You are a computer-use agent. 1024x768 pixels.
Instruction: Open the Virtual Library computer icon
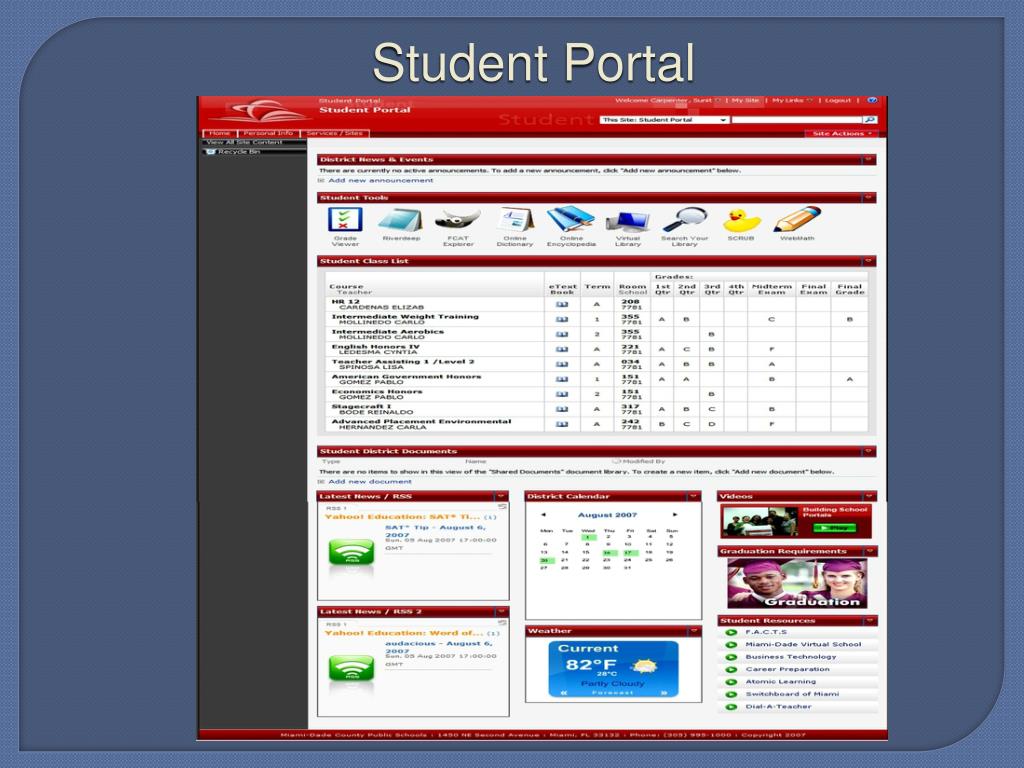coord(628,222)
